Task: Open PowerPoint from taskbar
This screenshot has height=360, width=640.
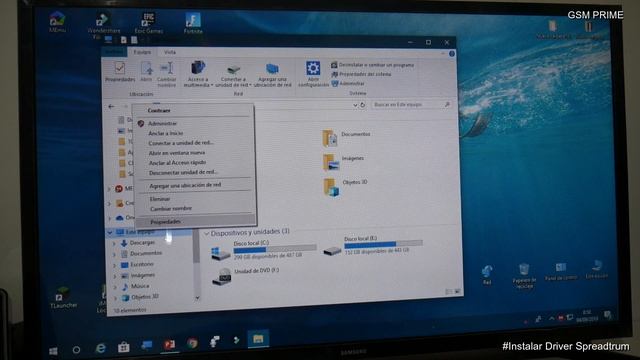Action: (169, 344)
